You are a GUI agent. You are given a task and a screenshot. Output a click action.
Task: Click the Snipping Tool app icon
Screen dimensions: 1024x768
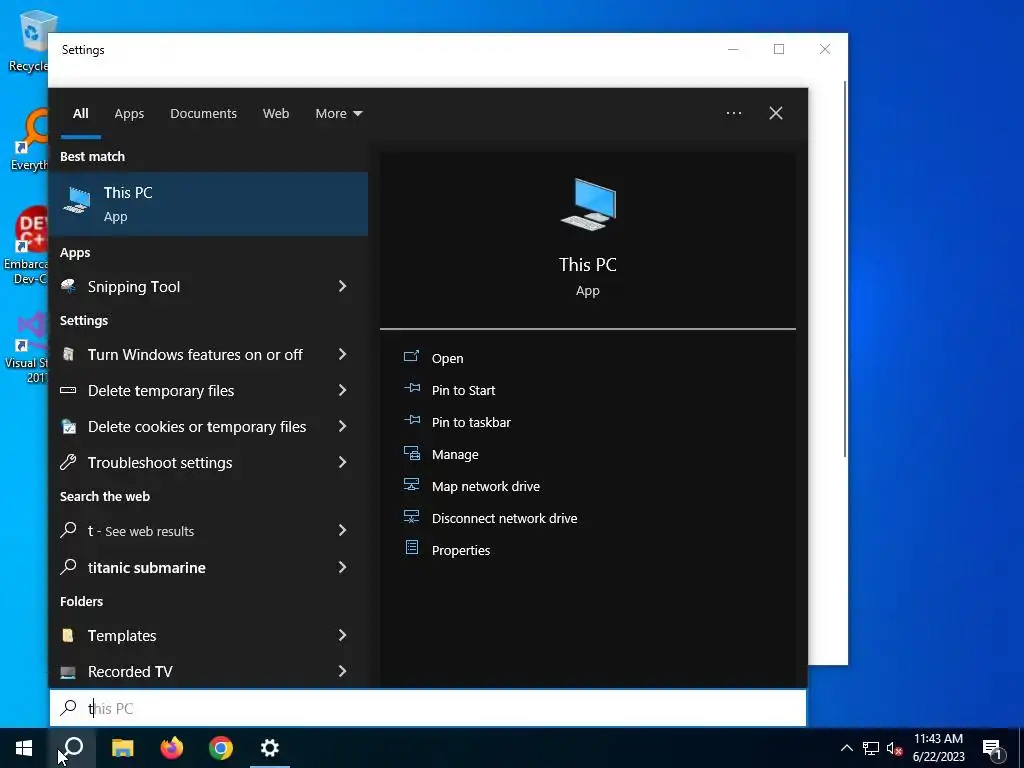point(68,286)
